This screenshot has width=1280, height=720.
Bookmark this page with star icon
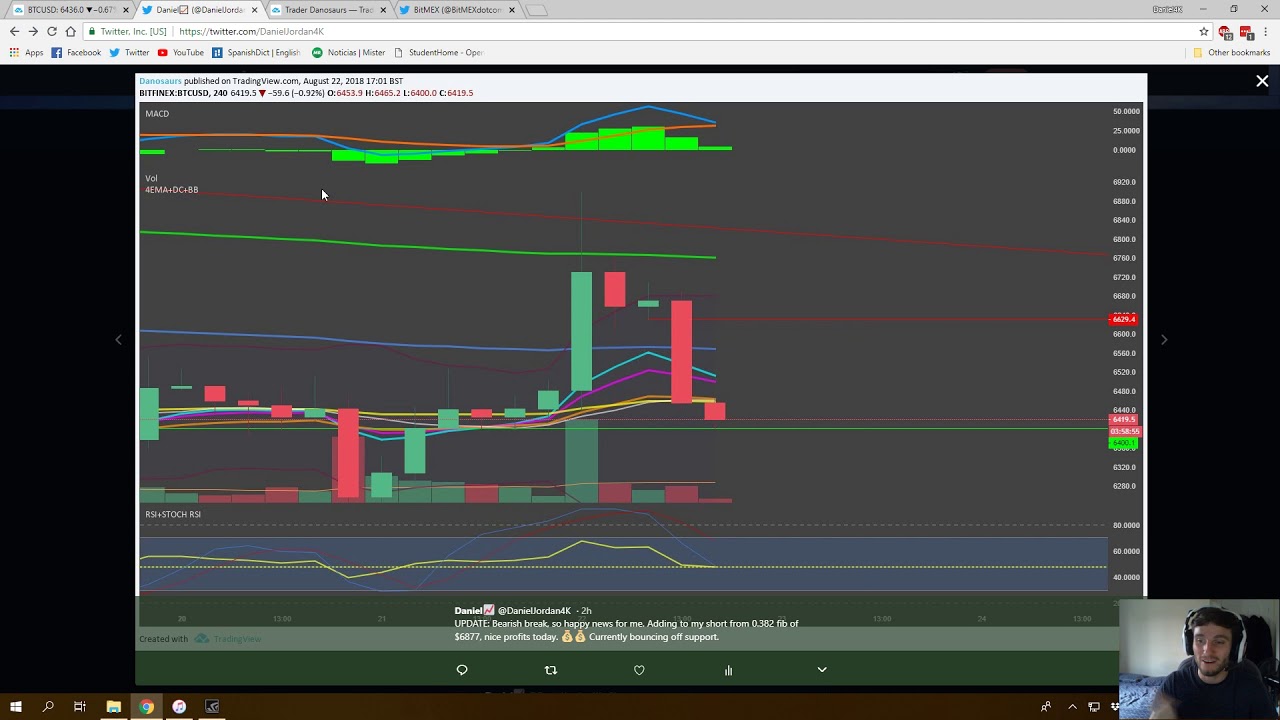tap(1204, 31)
